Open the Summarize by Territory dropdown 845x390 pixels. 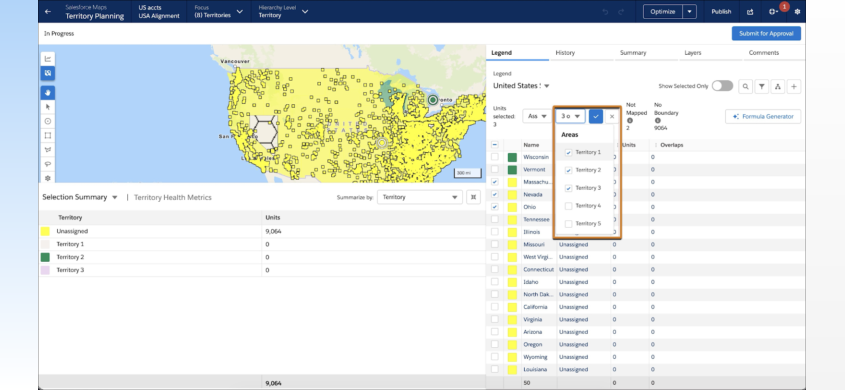pyautogui.click(x=420, y=197)
